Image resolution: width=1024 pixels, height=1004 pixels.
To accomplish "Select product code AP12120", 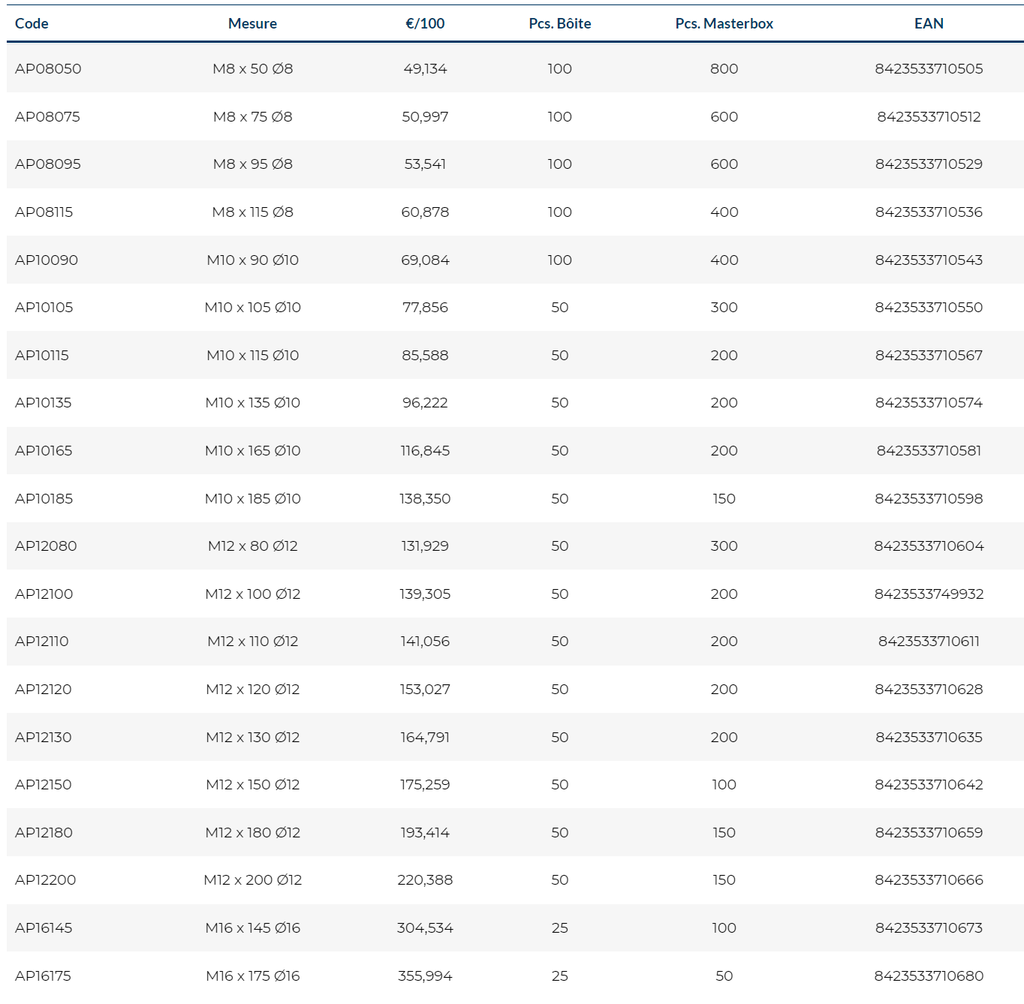I will coord(43,689).
